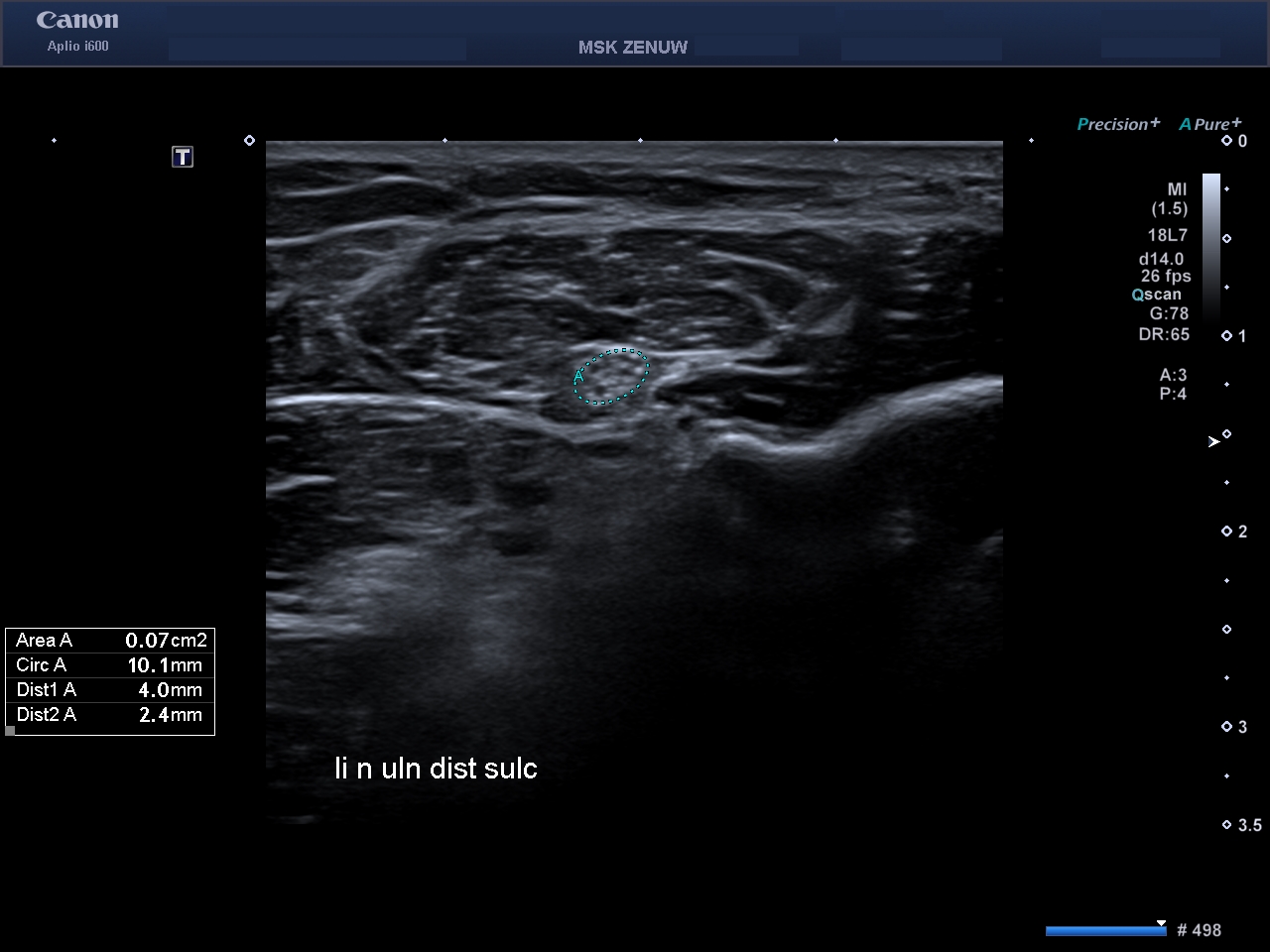Click the focus position arrow marker
This screenshot has height=952, width=1270.
point(1213,441)
